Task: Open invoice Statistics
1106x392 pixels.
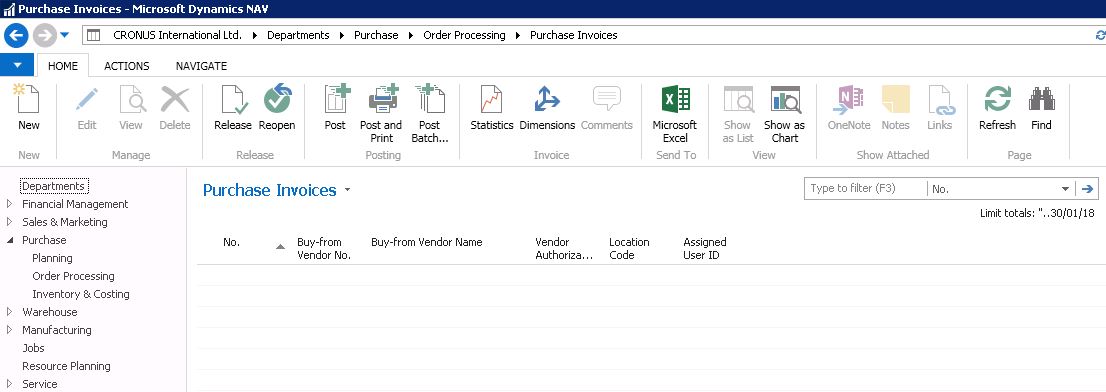Action: pos(492,109)
